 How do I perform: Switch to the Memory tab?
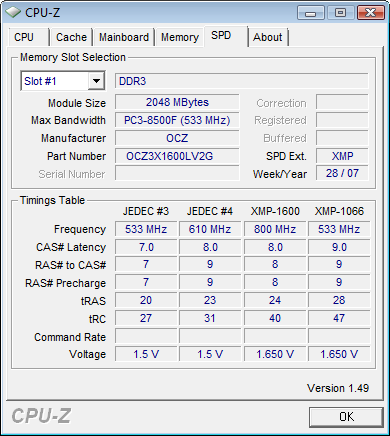pyautogui.click(x=180, y=37)
